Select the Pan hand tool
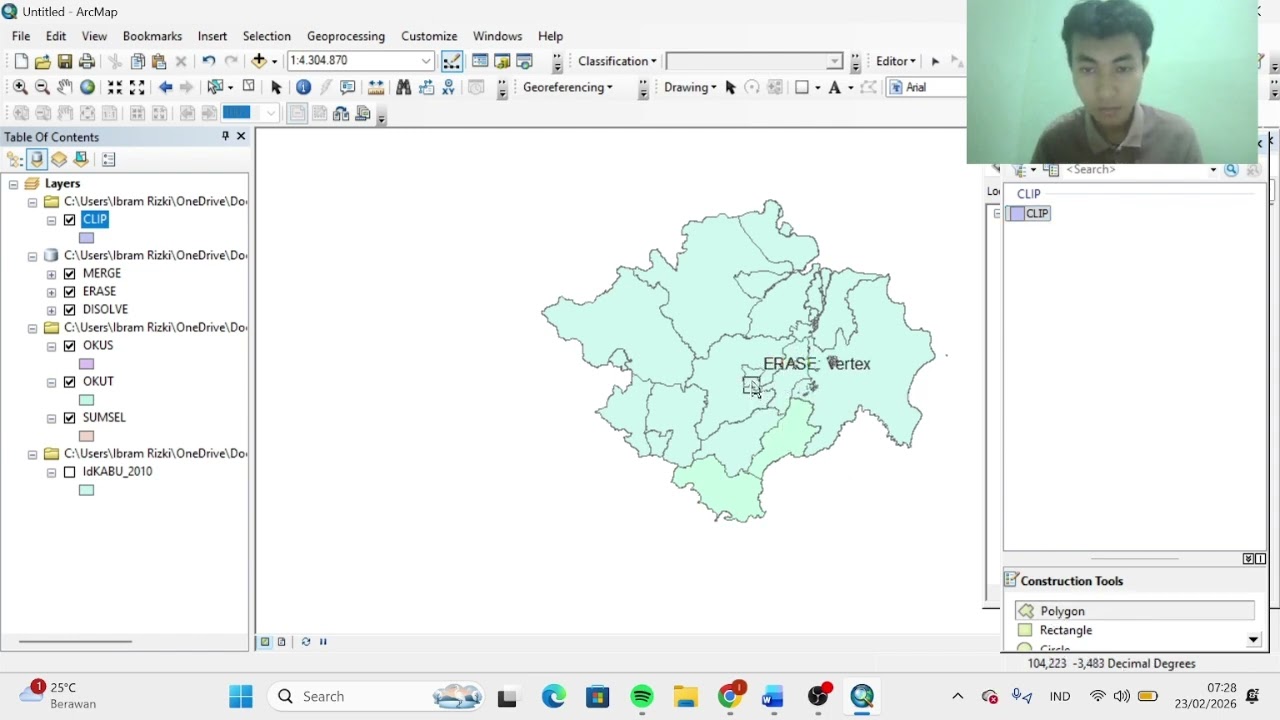This screenshot has width=1280, height=720. [x=64, y=87]
